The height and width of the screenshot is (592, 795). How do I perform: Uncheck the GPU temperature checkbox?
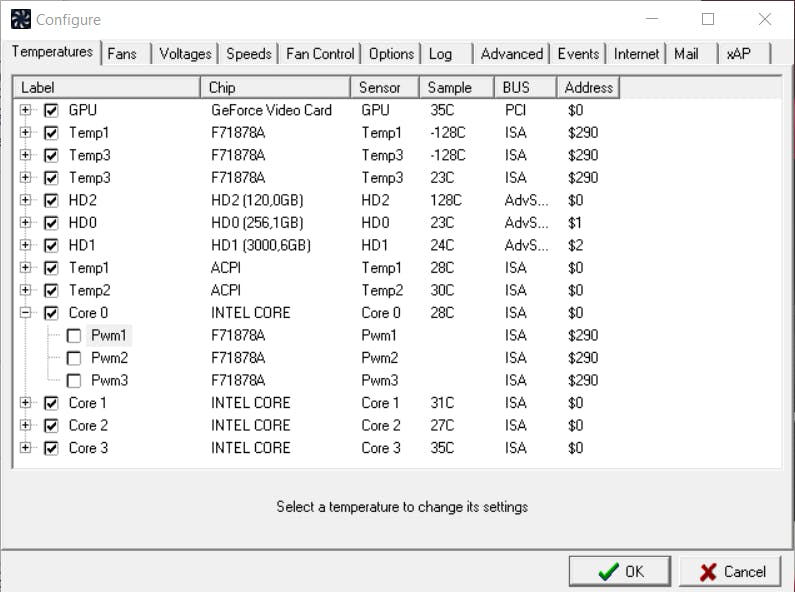(x=51, y=110)
